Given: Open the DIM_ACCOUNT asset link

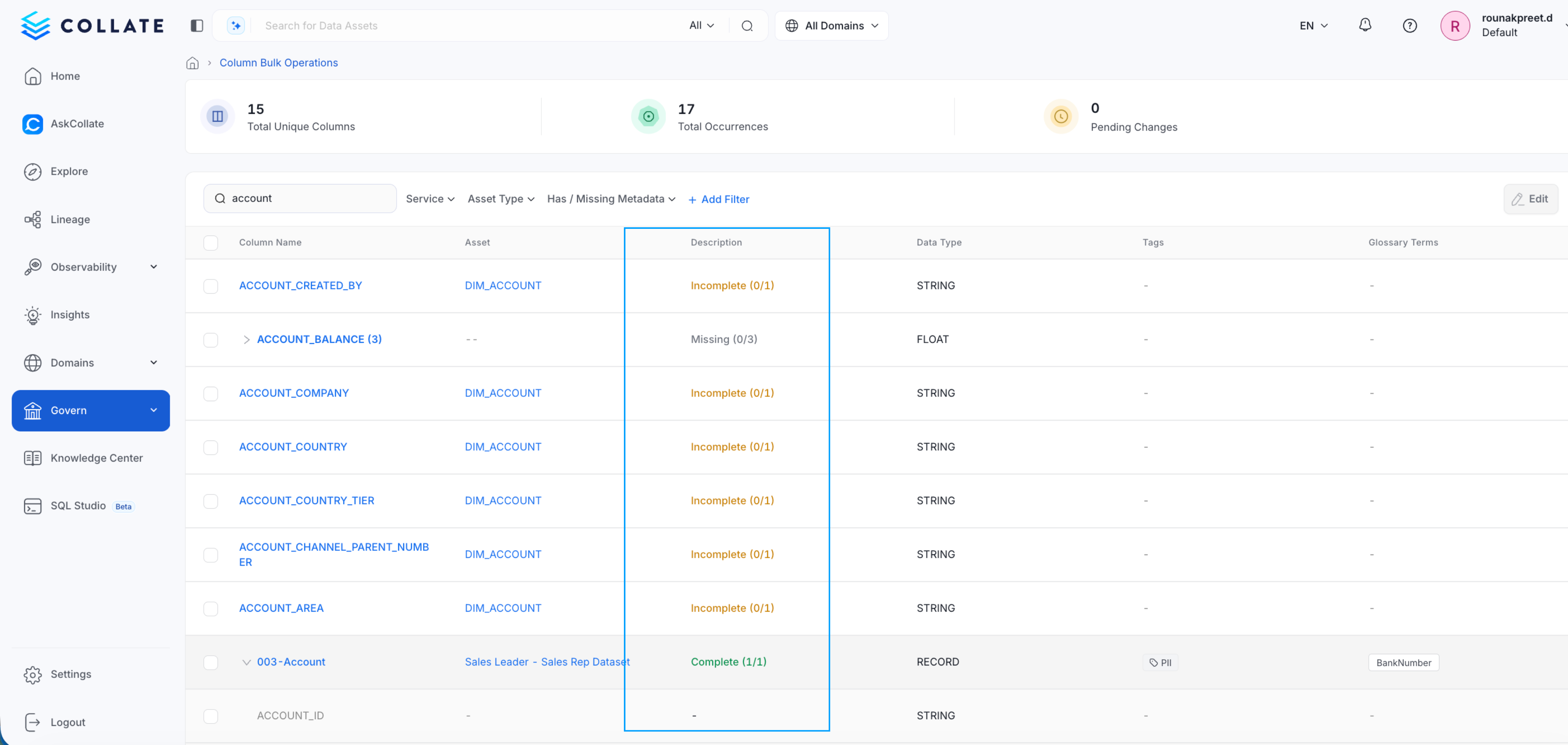Looking at the screenshot, I should (x=503, y=285).
